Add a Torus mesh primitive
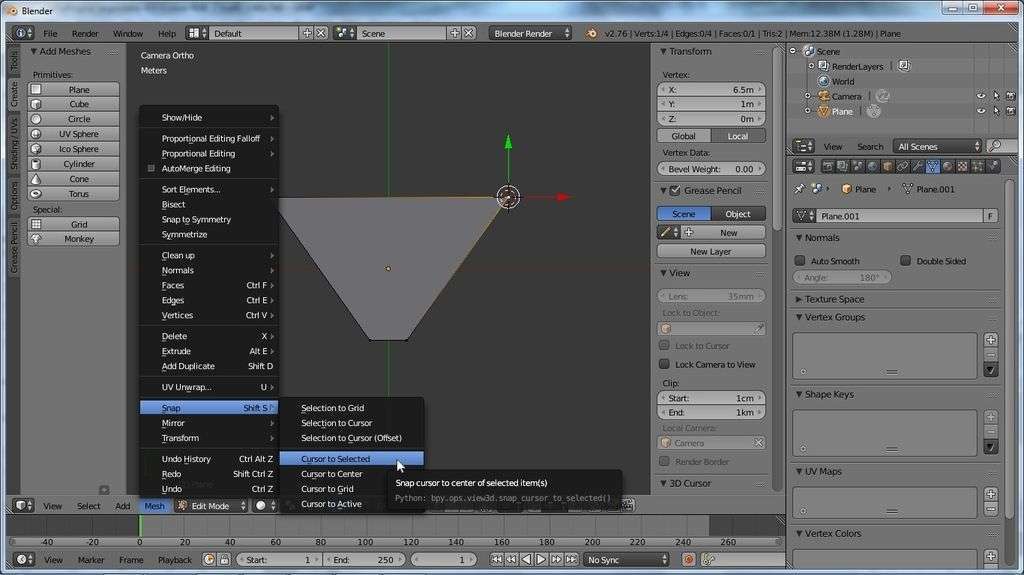Image resolution: width=1024 pixels, height=575 pixels. [78, 194]
